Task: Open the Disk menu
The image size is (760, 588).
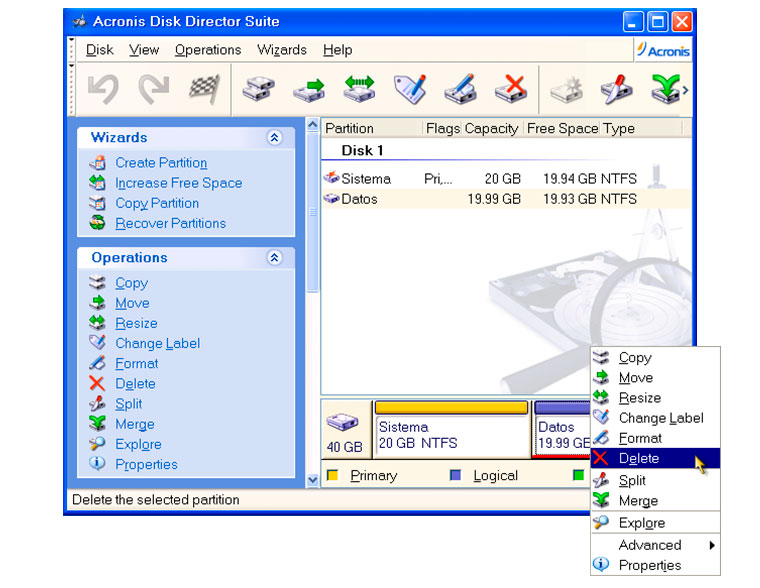Action: pyautogui.click(x=99, y=50)
